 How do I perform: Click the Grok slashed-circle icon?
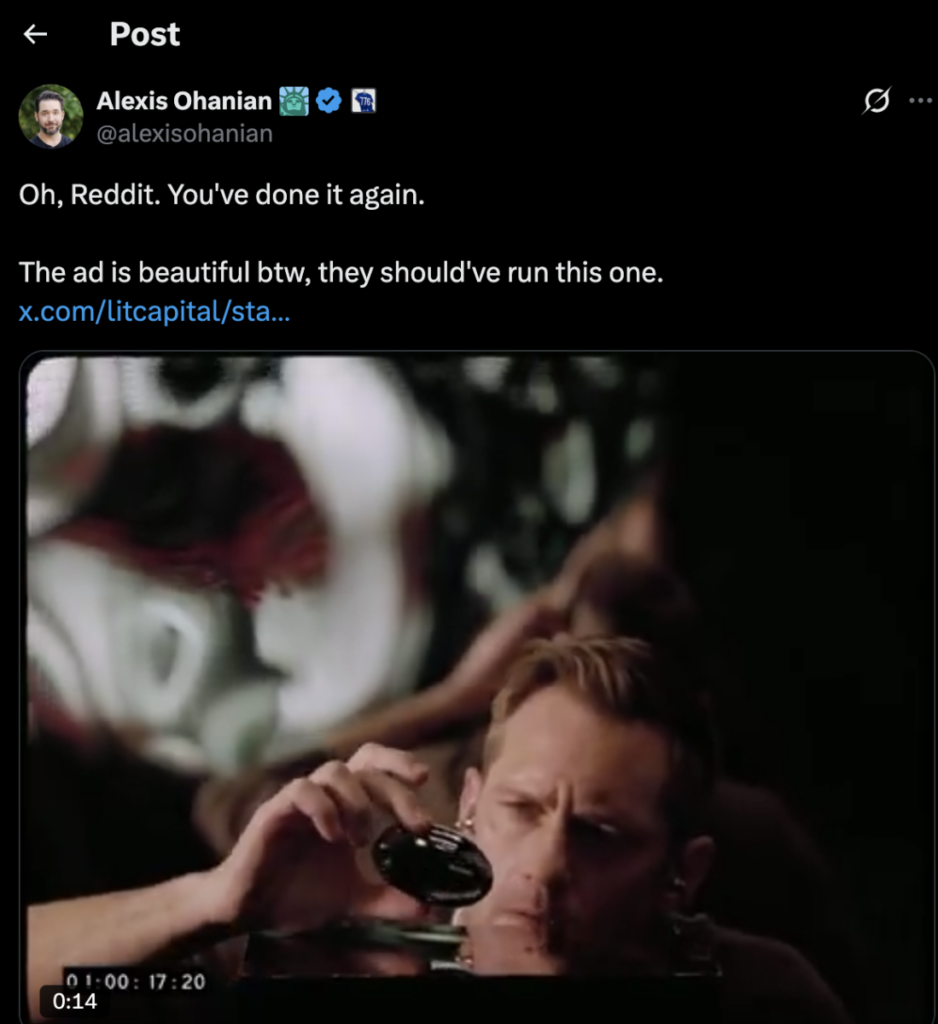pyautogui.click(x=876, y=100)
